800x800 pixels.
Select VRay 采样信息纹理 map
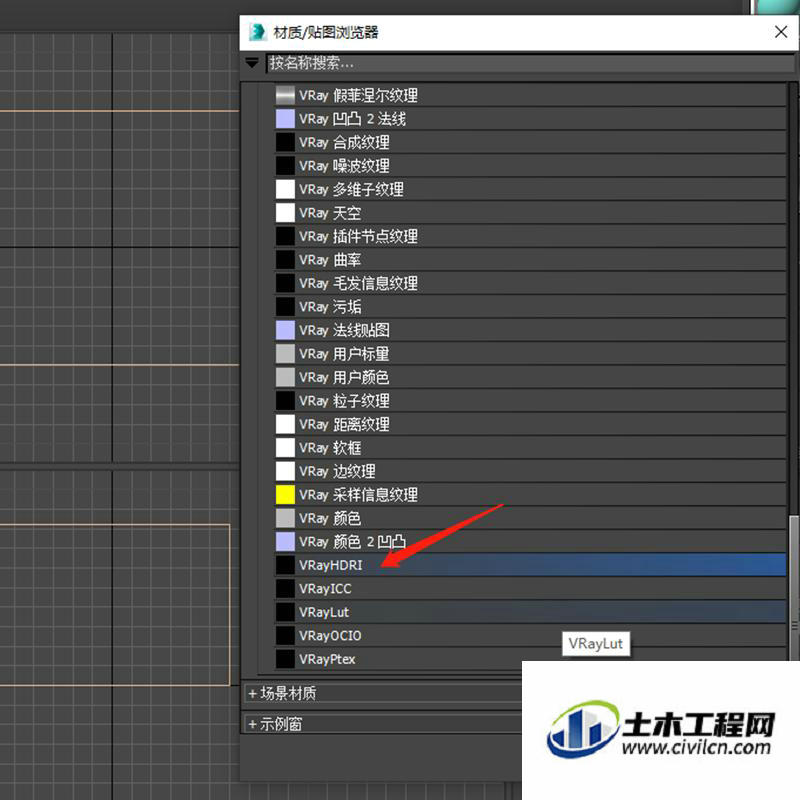point(530,494)
